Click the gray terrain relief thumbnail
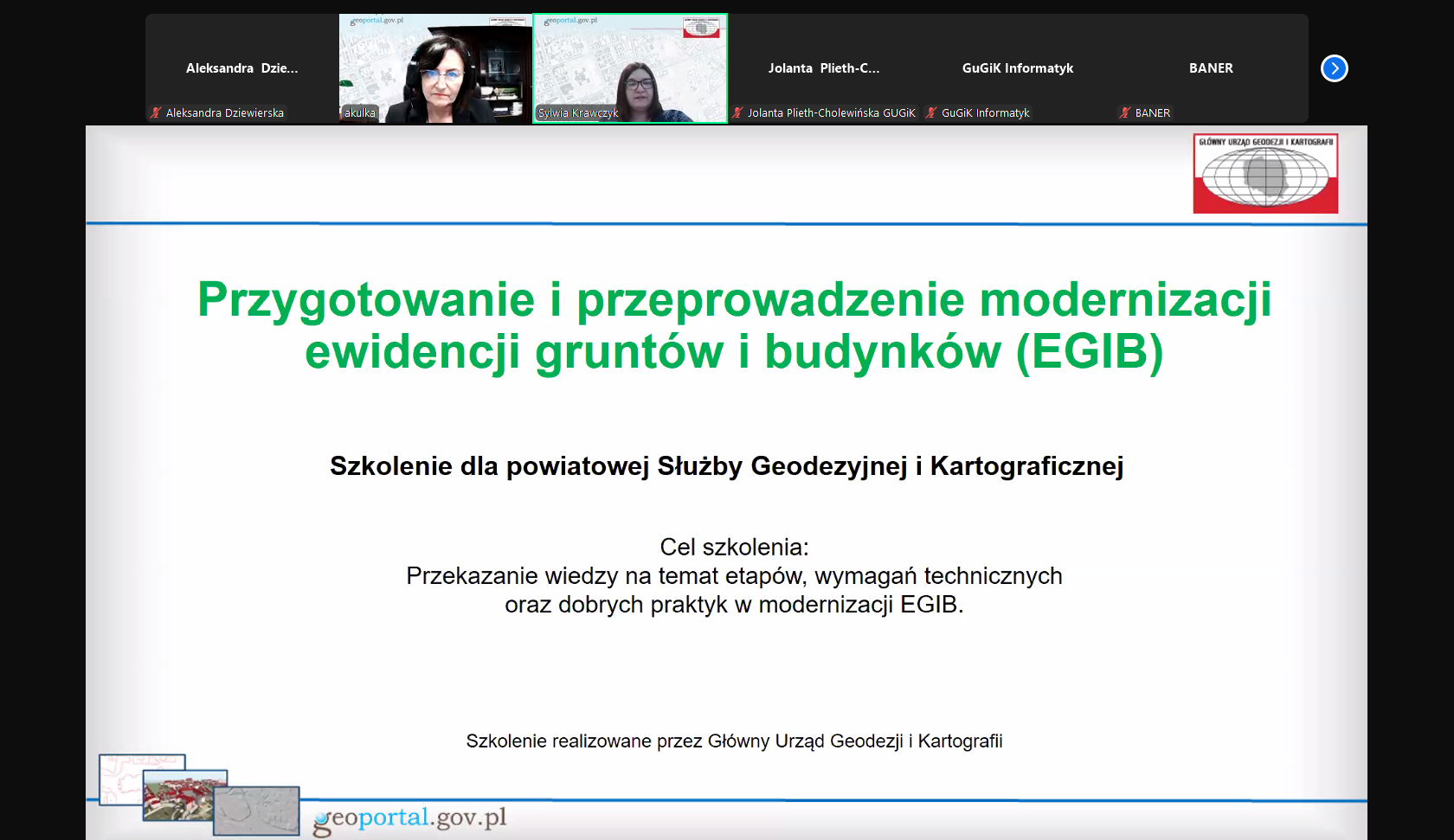1454x840 pixels. point(257,811)
